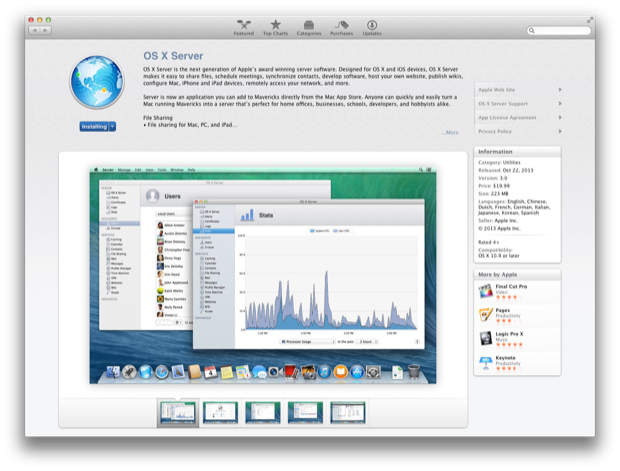
Task: Open the Privacy Policy link
Action: 495,131
